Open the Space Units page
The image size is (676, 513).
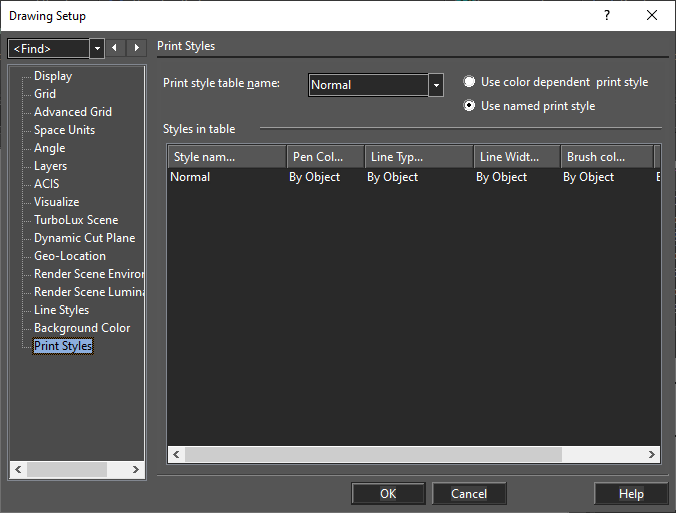[x=64, y=130]
